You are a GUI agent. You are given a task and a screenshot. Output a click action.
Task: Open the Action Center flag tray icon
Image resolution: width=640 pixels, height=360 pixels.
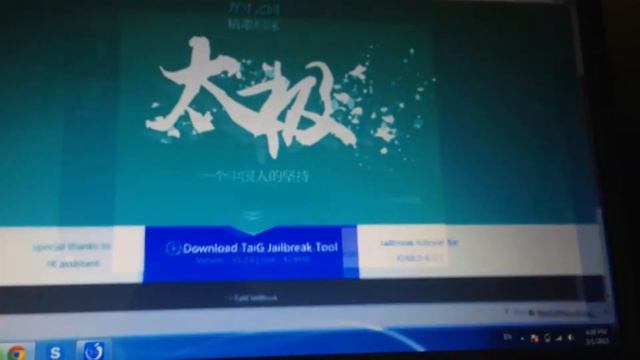[x=534, y=338]
